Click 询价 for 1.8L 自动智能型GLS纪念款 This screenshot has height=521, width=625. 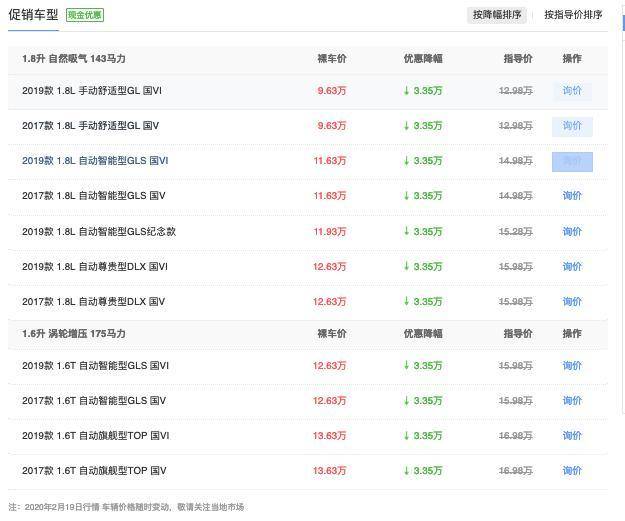click(572, 232)
